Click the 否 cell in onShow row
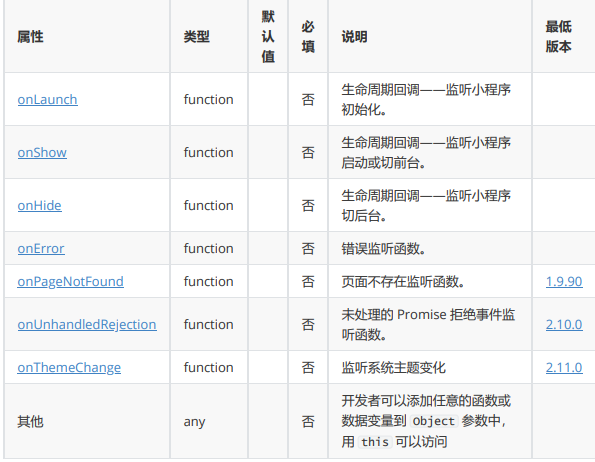Image resolution: width=595 pixels, height=462 pixels. (308, 152)
